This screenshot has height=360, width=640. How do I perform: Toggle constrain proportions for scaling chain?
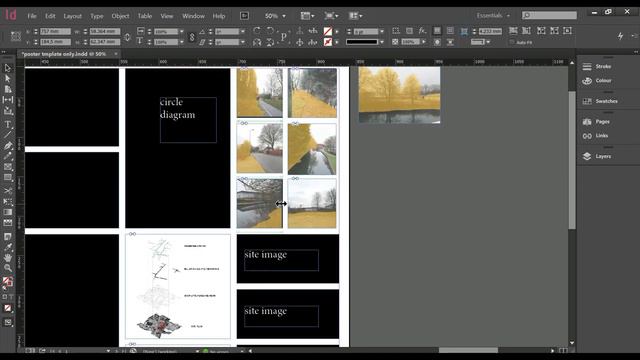tap(192, 37)
